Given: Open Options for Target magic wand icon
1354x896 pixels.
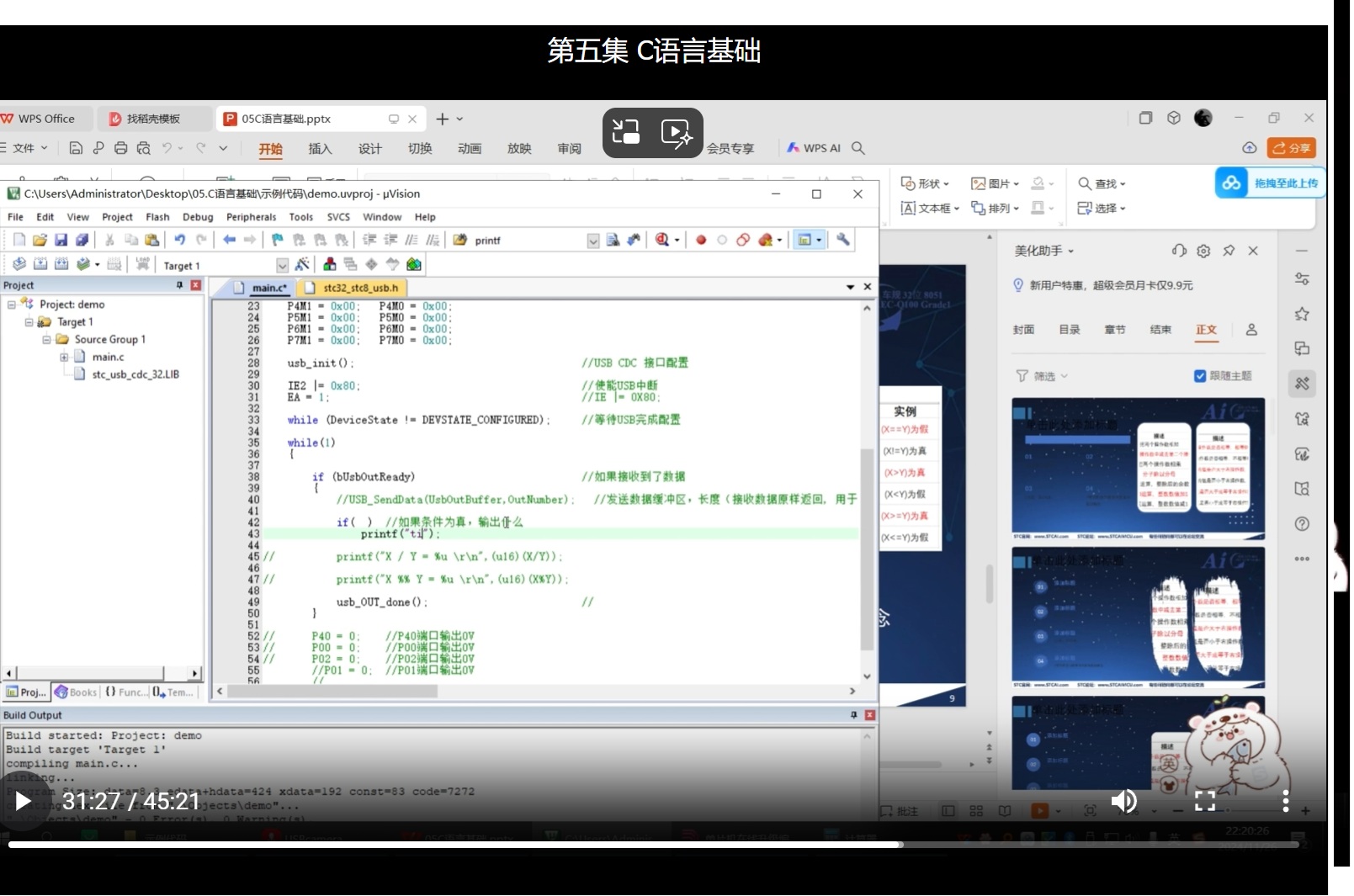Looking at the screenshot, I should point(302,264).
